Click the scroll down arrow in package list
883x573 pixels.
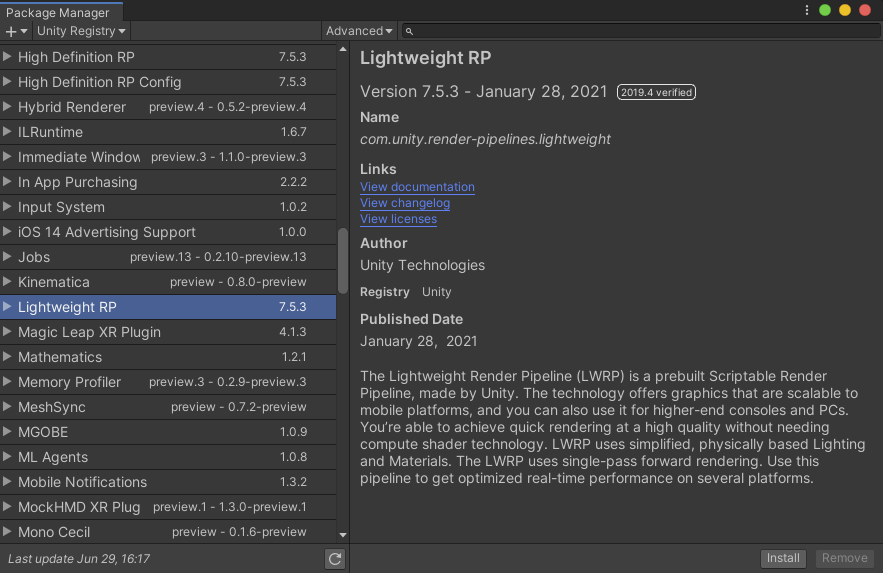(343, 536)
